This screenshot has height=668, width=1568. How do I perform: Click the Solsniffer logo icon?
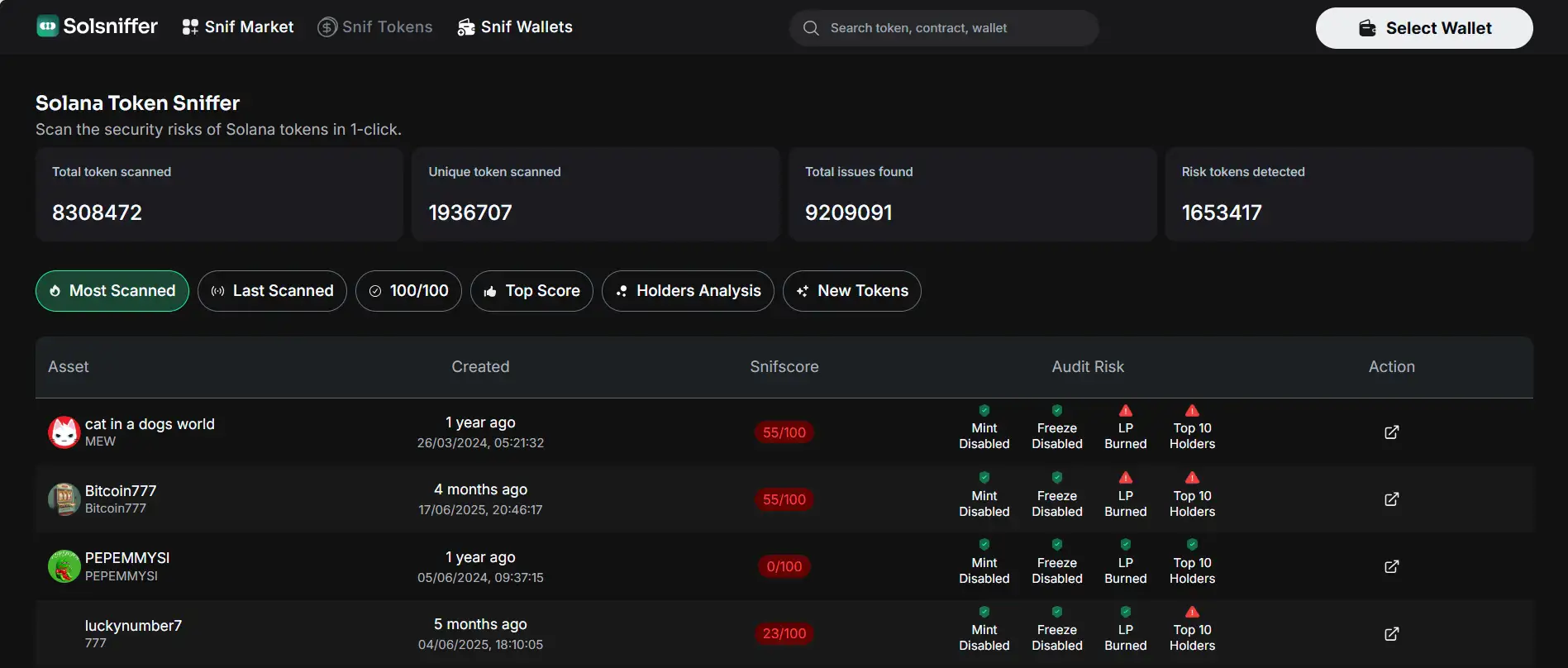(47, 26)
